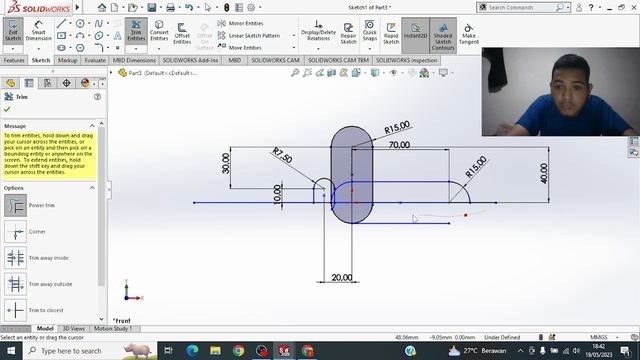Screen dimensions: 640x360
Task: Switch to the Features tab
Action: (x=14, y=60)
